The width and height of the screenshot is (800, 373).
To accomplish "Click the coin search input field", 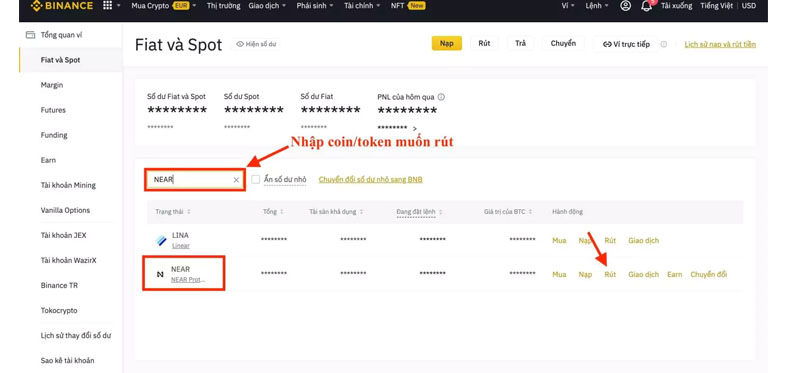I will (x=194, y=180).
